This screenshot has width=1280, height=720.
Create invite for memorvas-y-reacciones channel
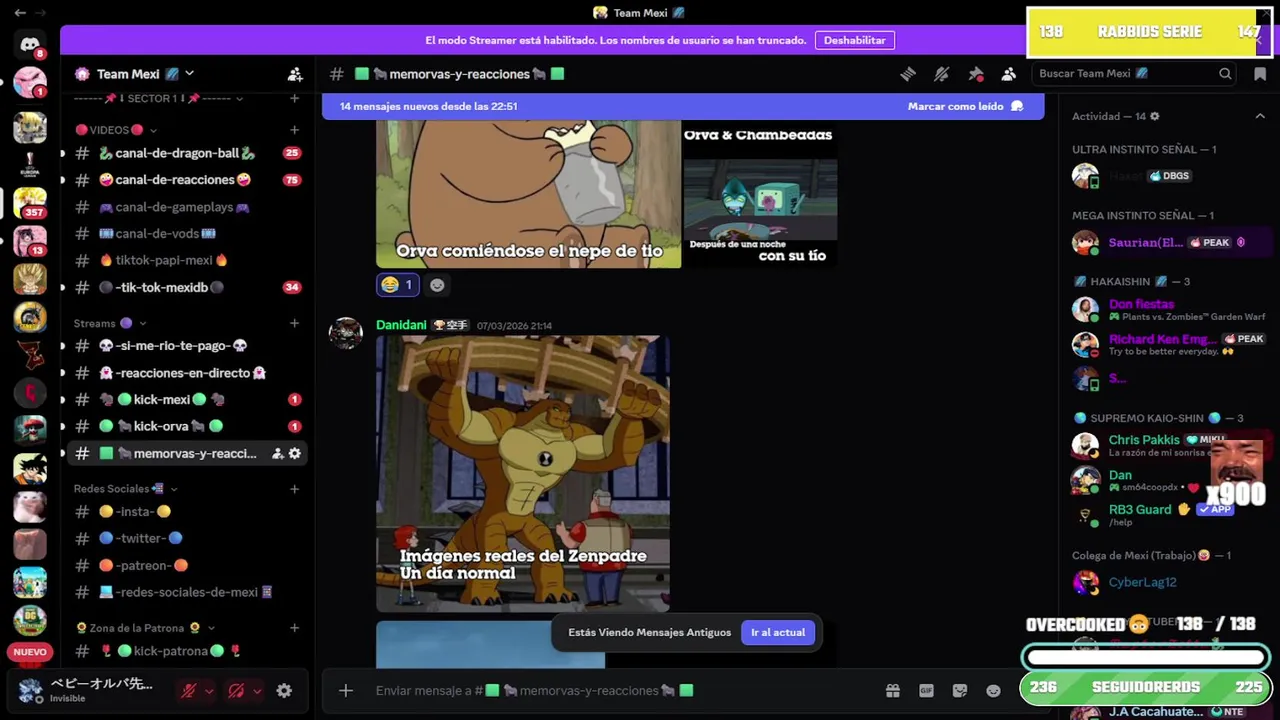click(x=277, y=453)
